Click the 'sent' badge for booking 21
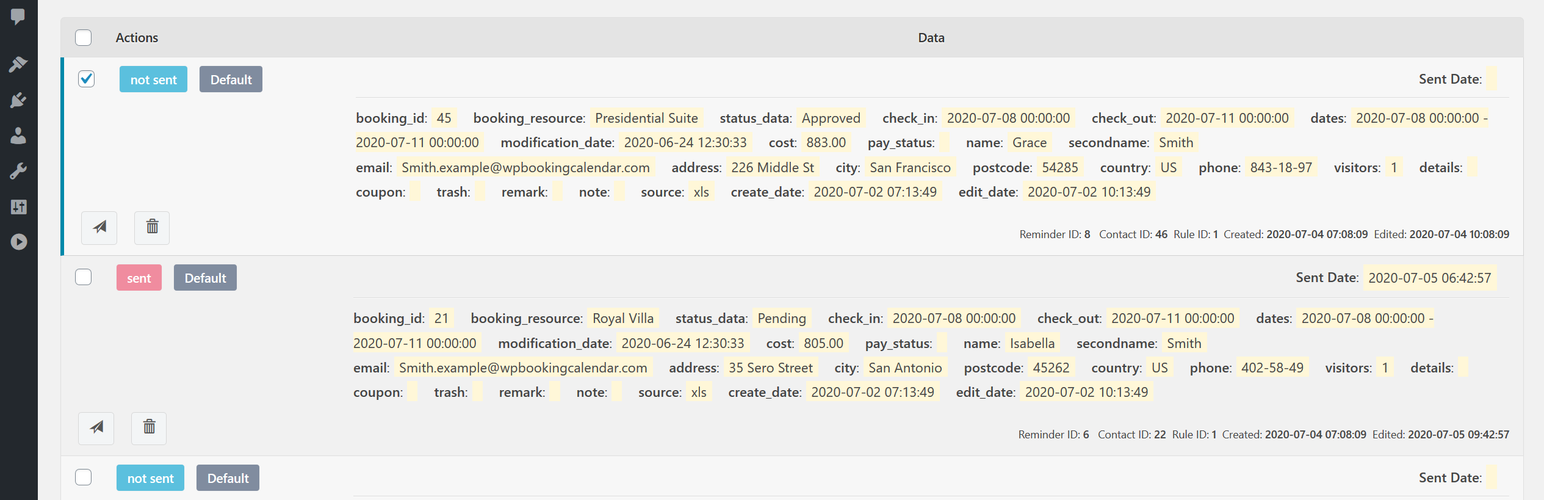Screen dimensions: 1544x500 (139, 278)
